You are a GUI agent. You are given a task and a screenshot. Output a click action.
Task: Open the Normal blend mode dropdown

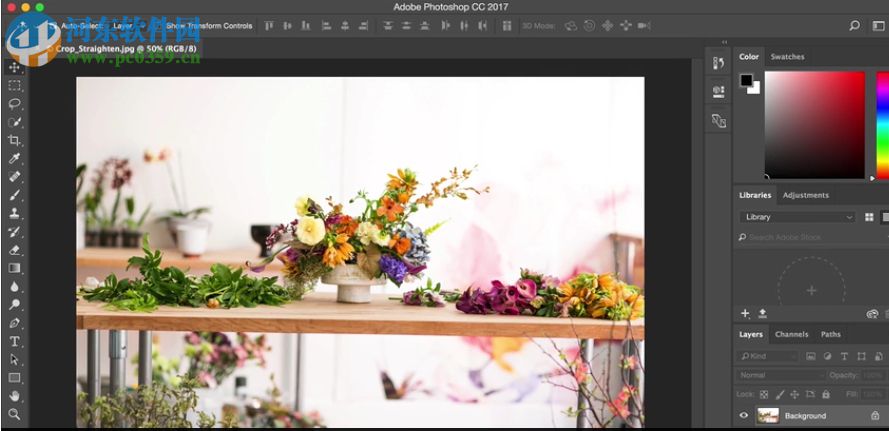780,375
